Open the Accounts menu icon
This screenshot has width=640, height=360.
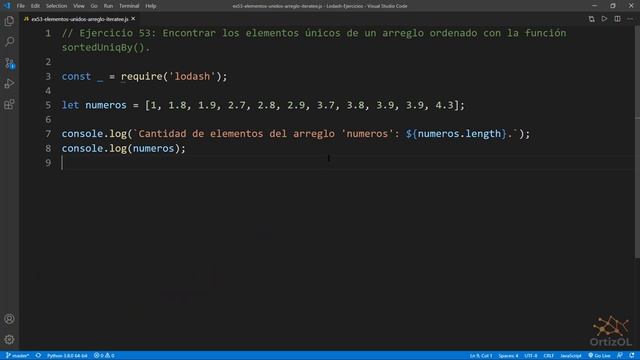(x=9, y=319)
